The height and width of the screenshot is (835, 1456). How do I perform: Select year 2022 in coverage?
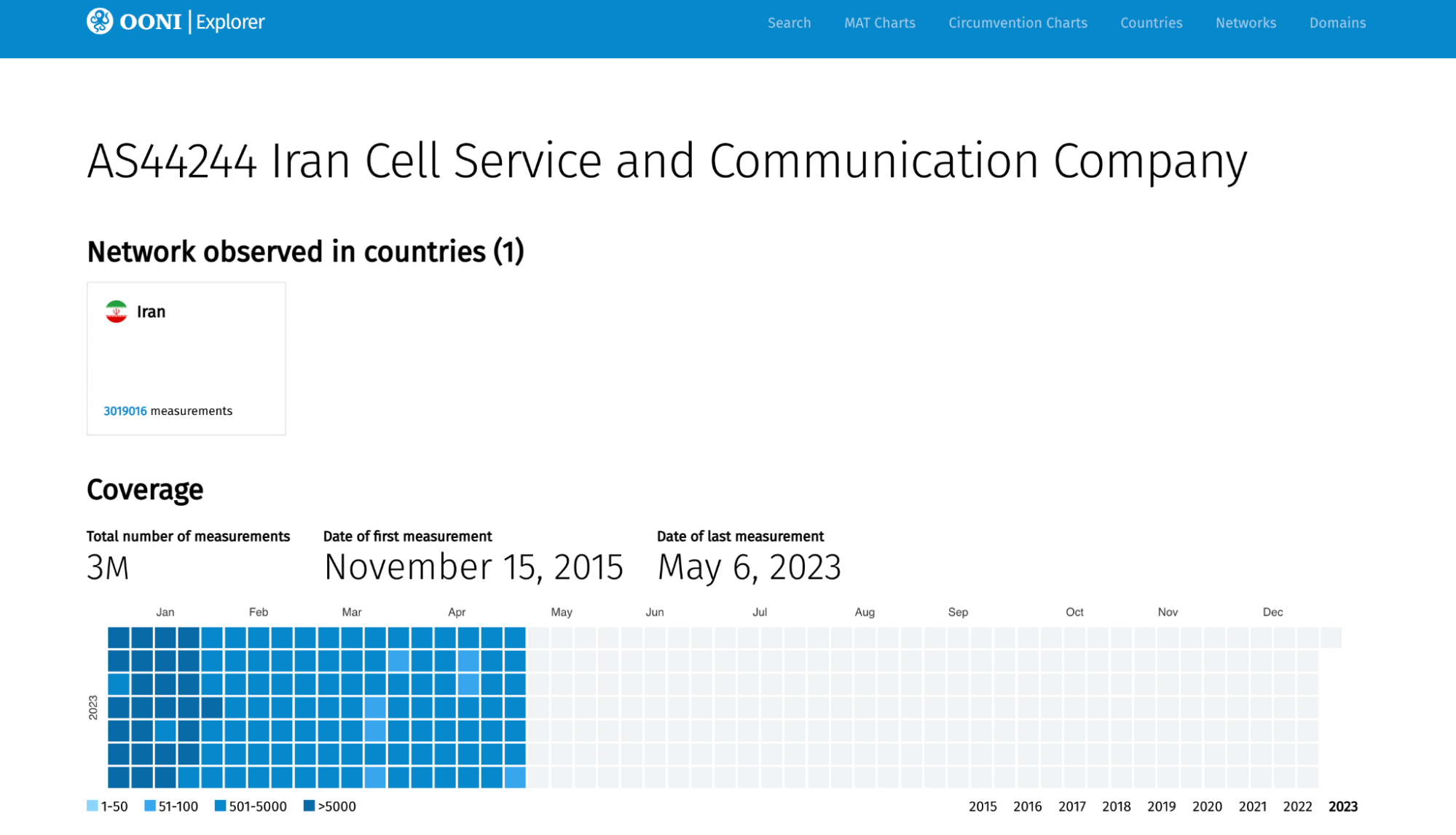[x=1296, y=807]
